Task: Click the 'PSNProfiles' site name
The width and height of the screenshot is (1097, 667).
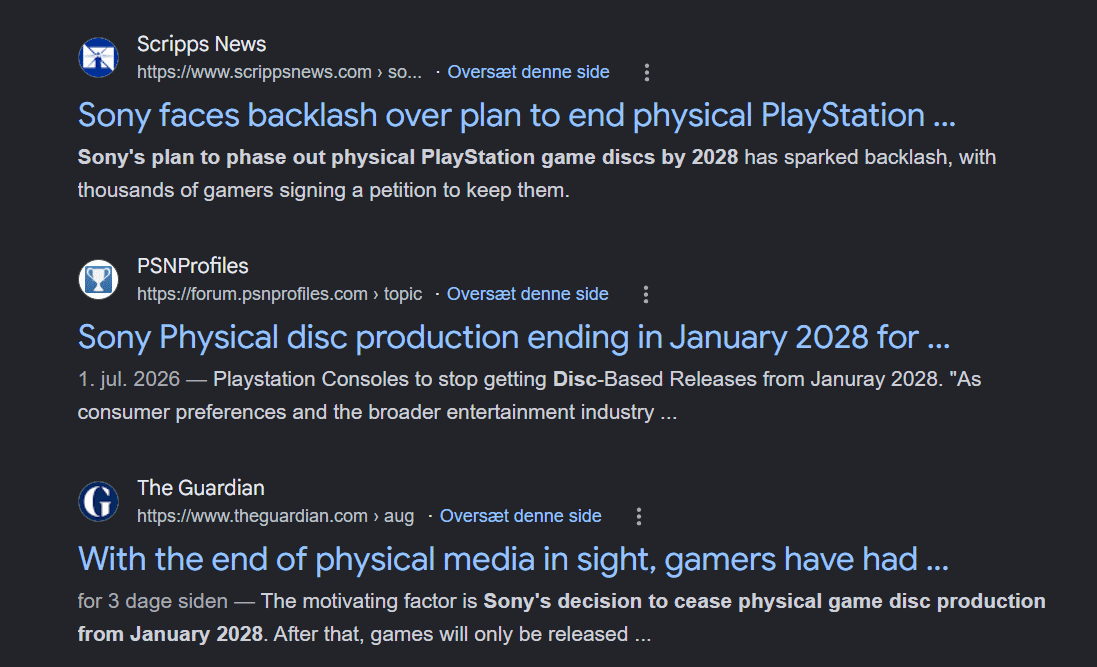Action: 192,266
